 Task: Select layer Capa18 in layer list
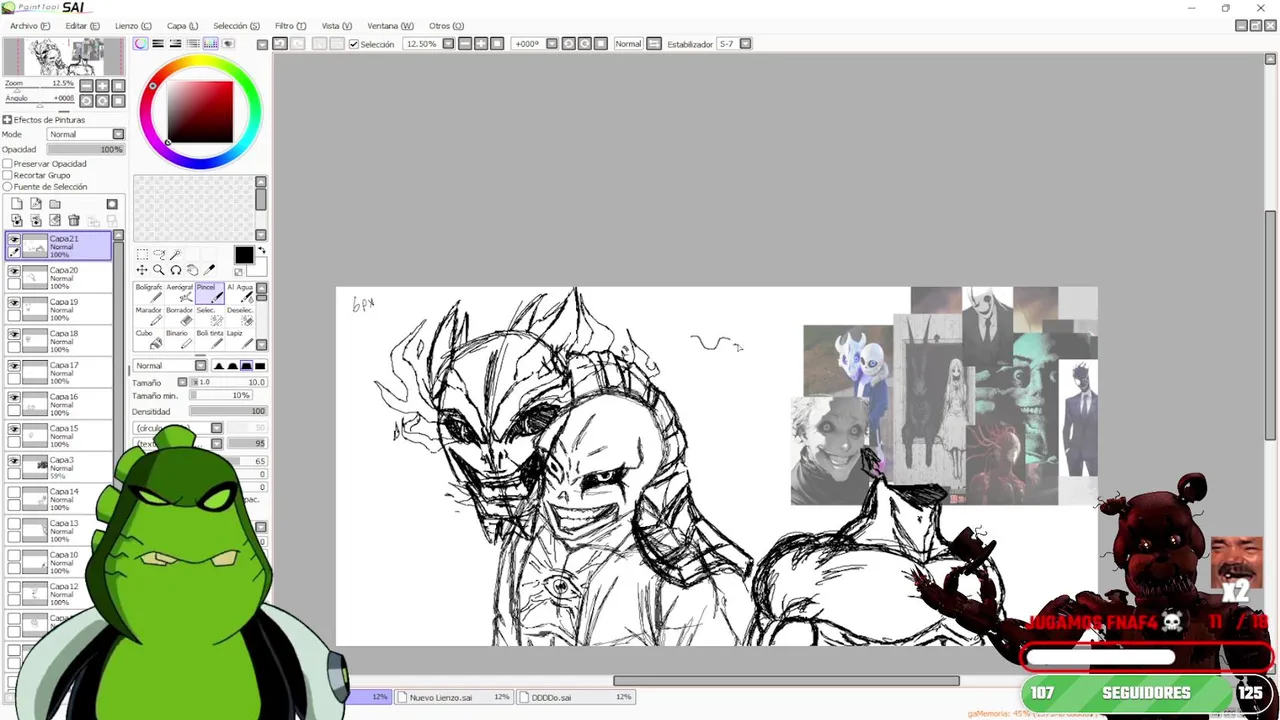tap(58, 341)
